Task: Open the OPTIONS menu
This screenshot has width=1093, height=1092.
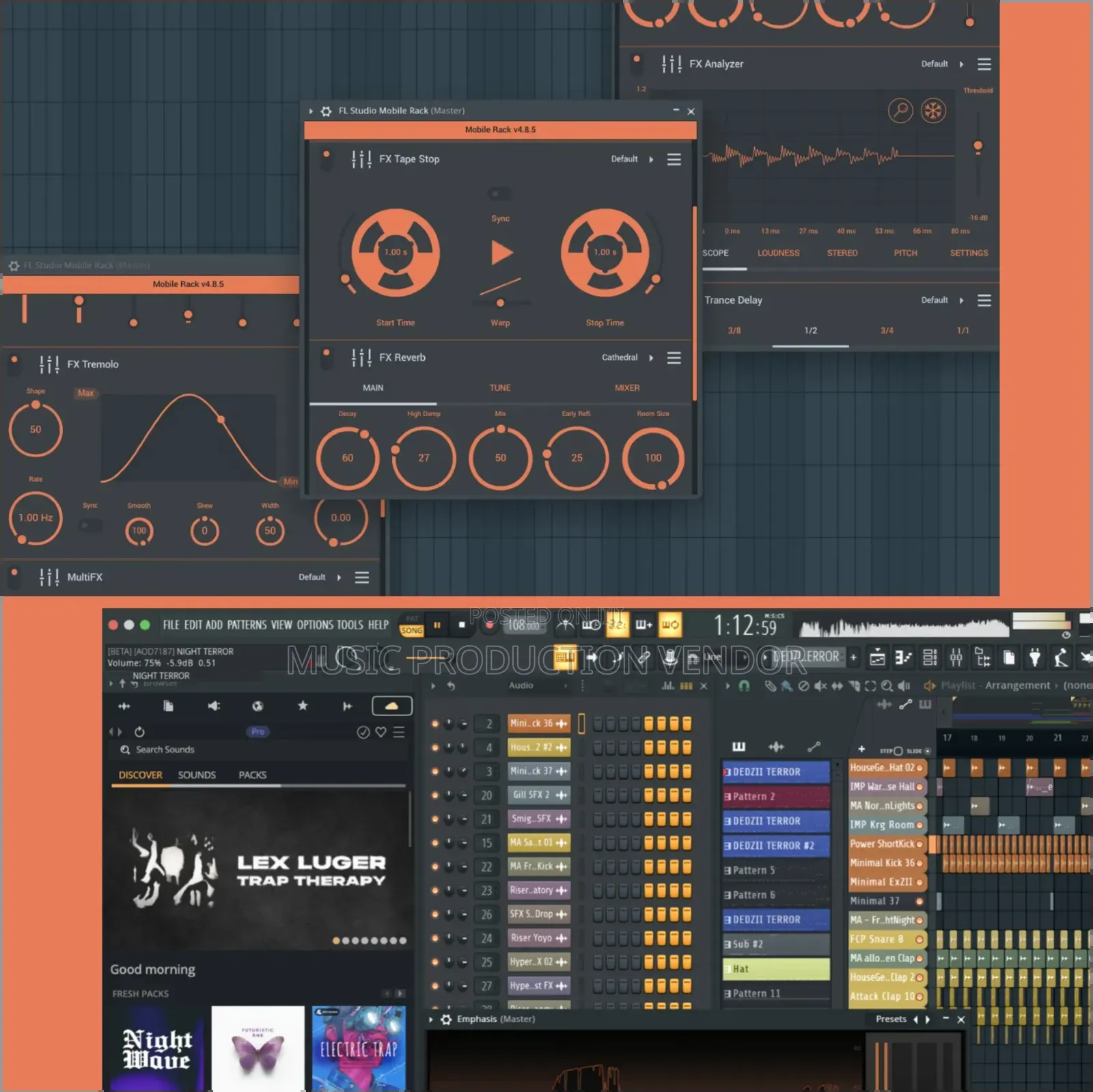Action: 315,625
